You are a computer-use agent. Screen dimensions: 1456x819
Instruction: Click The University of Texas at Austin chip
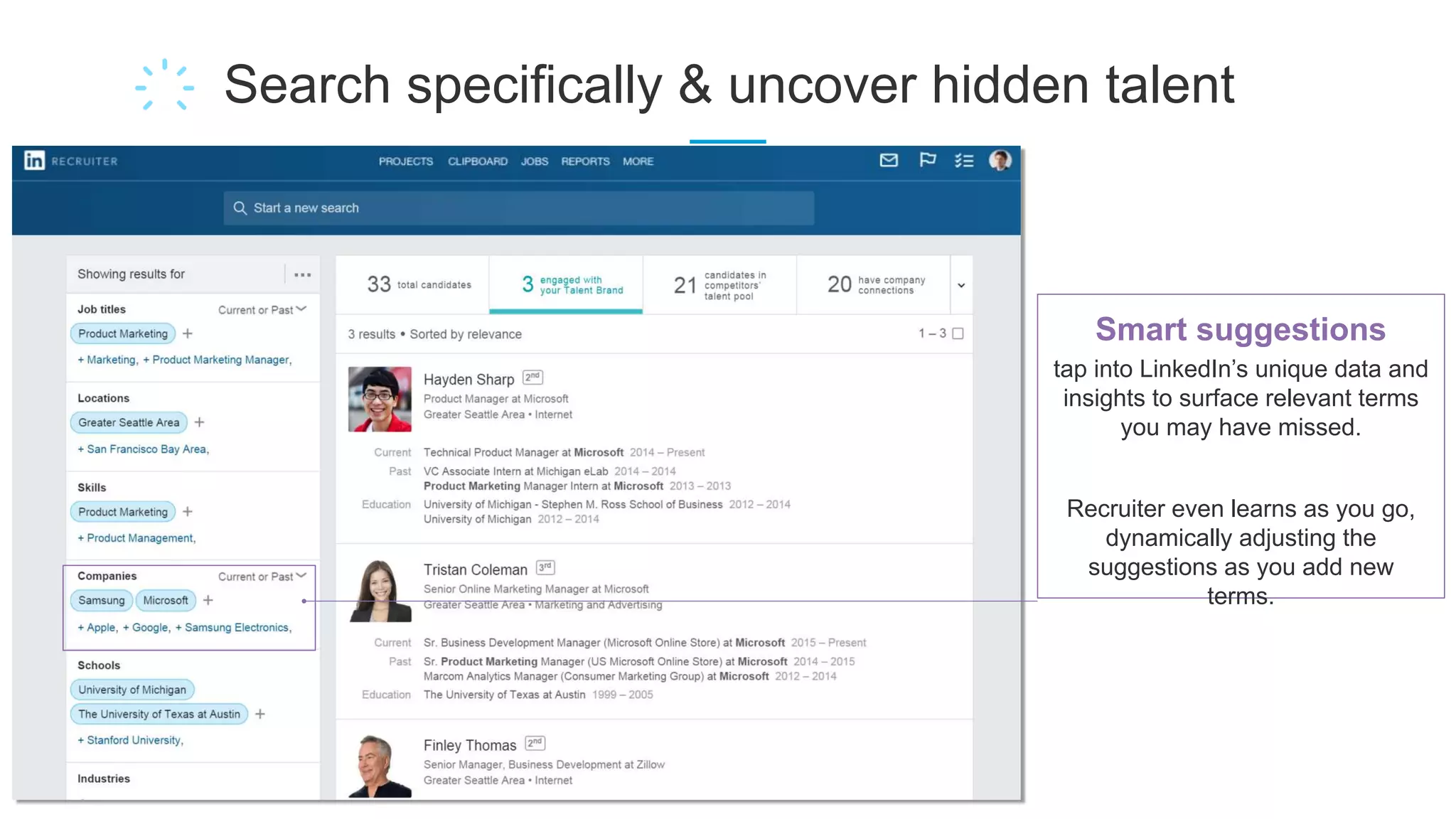pos(159,714)
